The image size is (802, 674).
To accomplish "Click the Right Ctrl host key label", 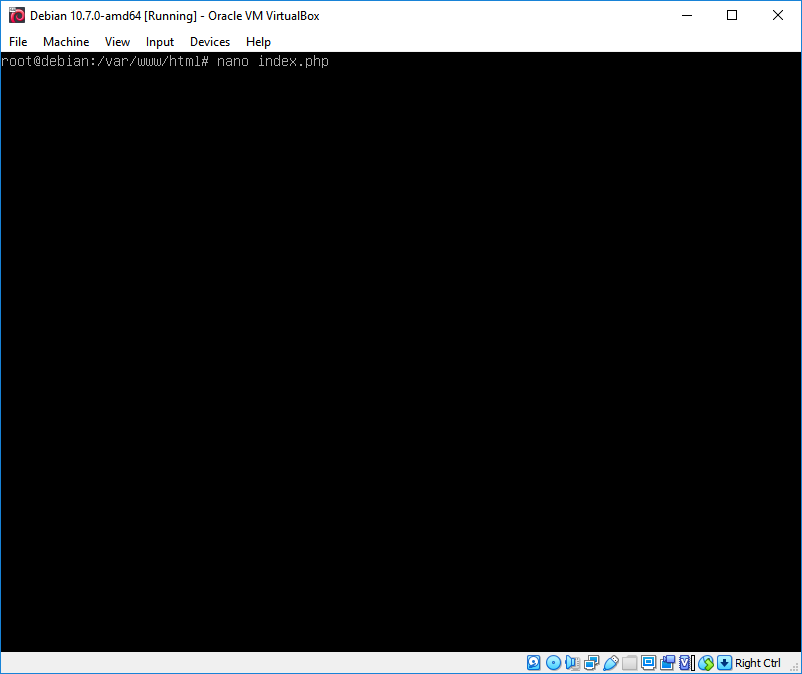I will 758,663.
